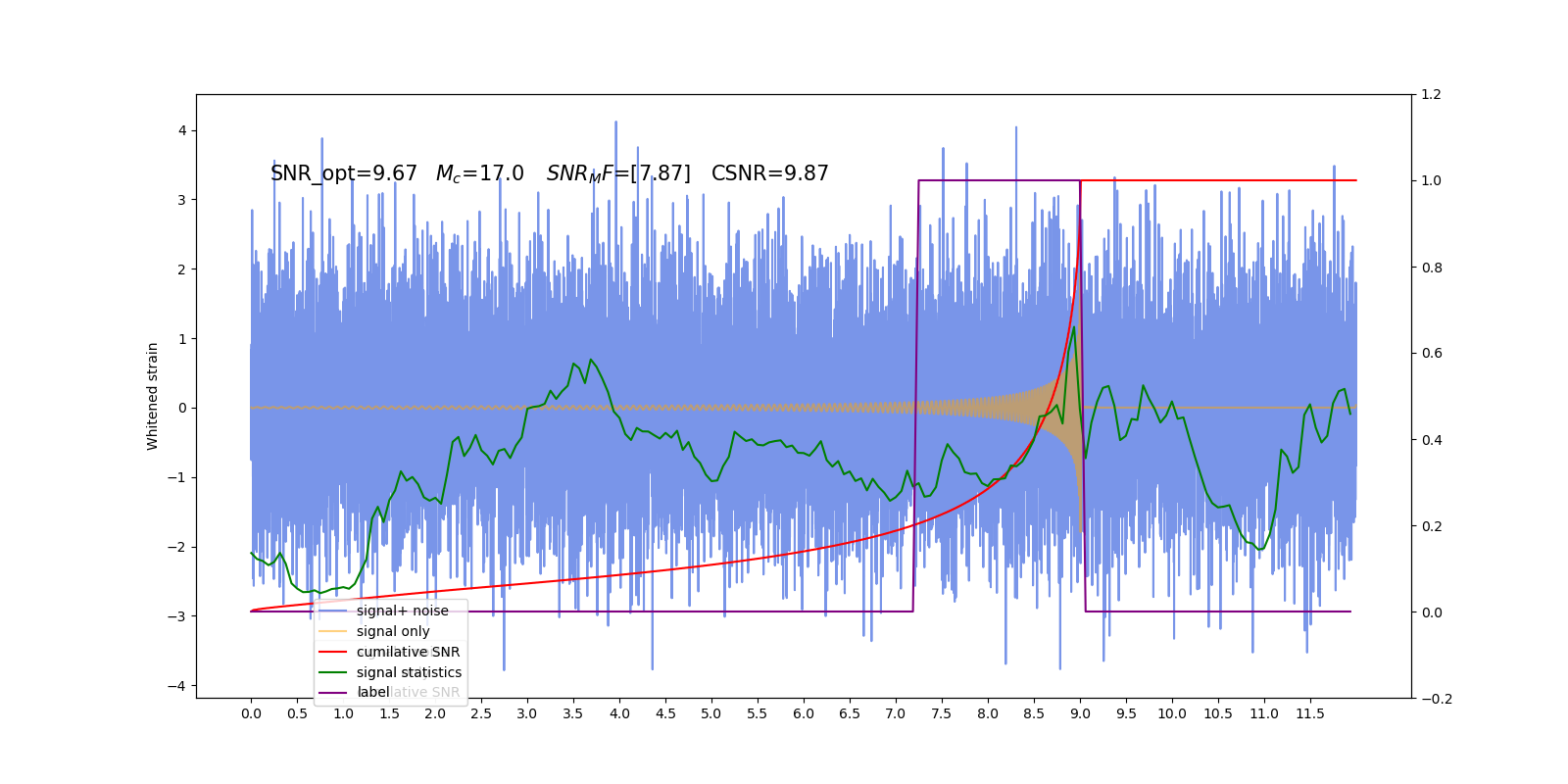Click the x-axis tick label 0.0
This screenshot has width=1568, height=784.
[251, 713]
